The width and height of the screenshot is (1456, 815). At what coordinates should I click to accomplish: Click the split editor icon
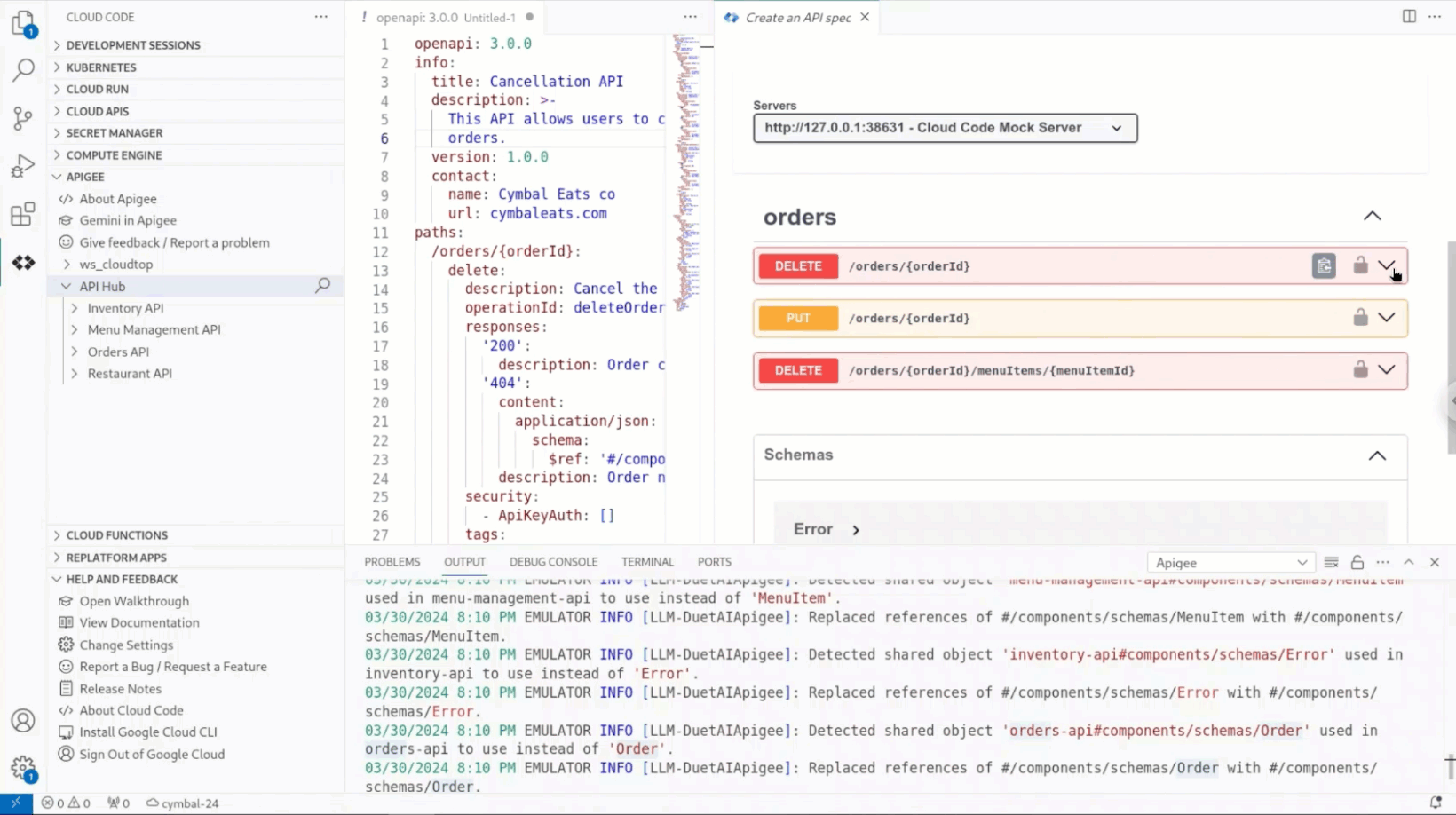coord(1409,17)
